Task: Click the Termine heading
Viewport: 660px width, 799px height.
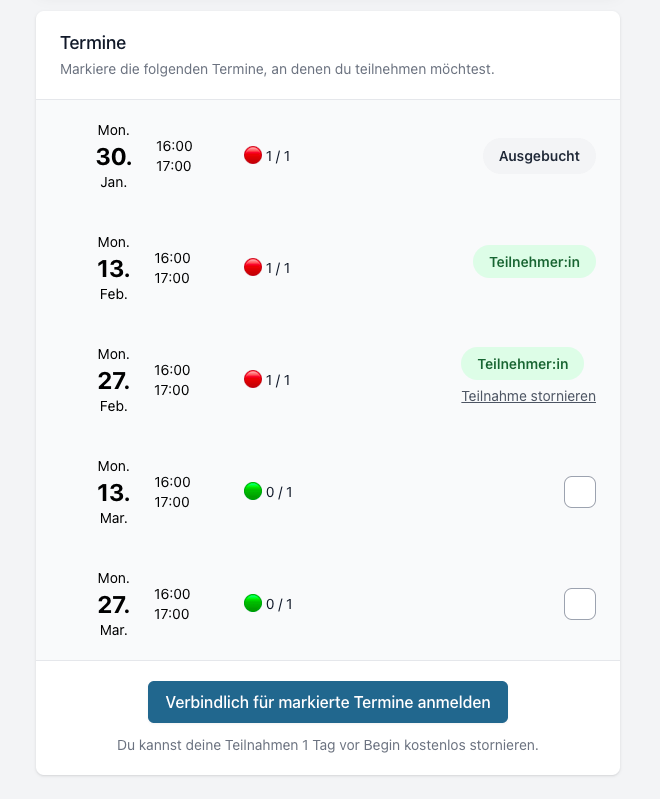Action: pyautogui.click(x=93, y=43)
